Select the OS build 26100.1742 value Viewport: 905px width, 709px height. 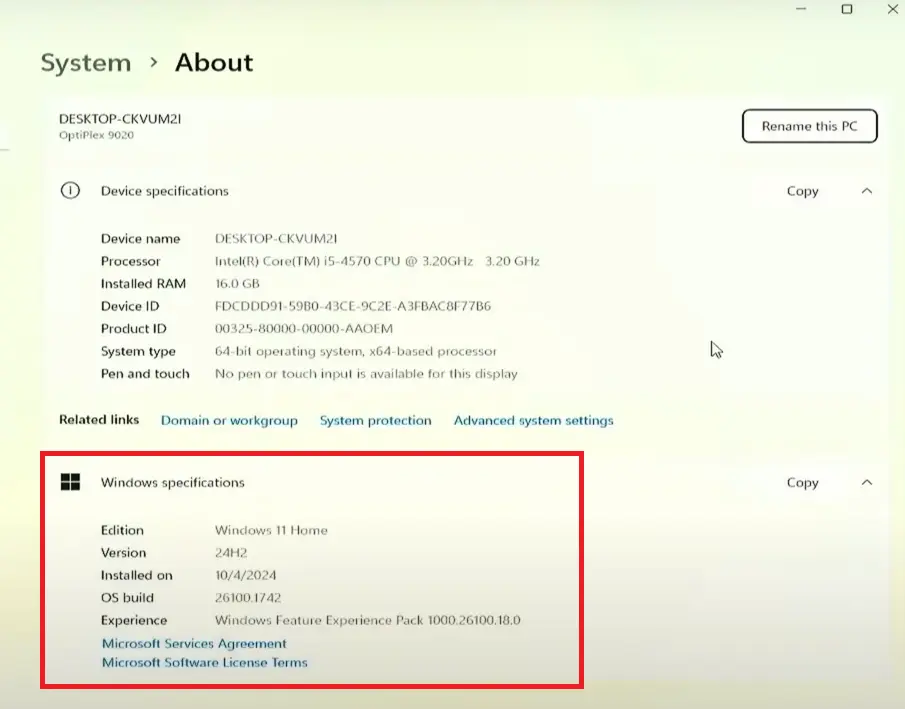click(248, 598)
